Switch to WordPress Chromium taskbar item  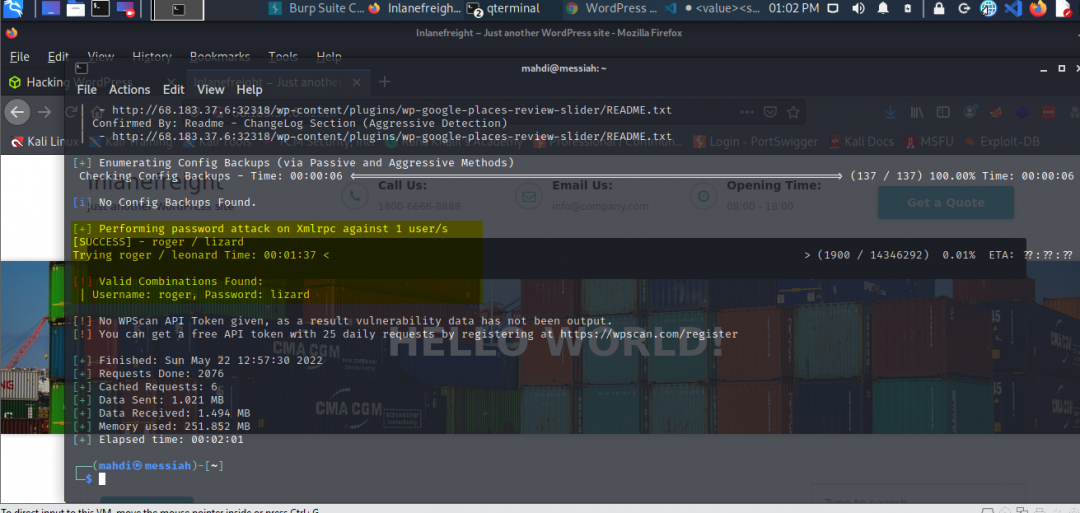(x=611, y=9)
